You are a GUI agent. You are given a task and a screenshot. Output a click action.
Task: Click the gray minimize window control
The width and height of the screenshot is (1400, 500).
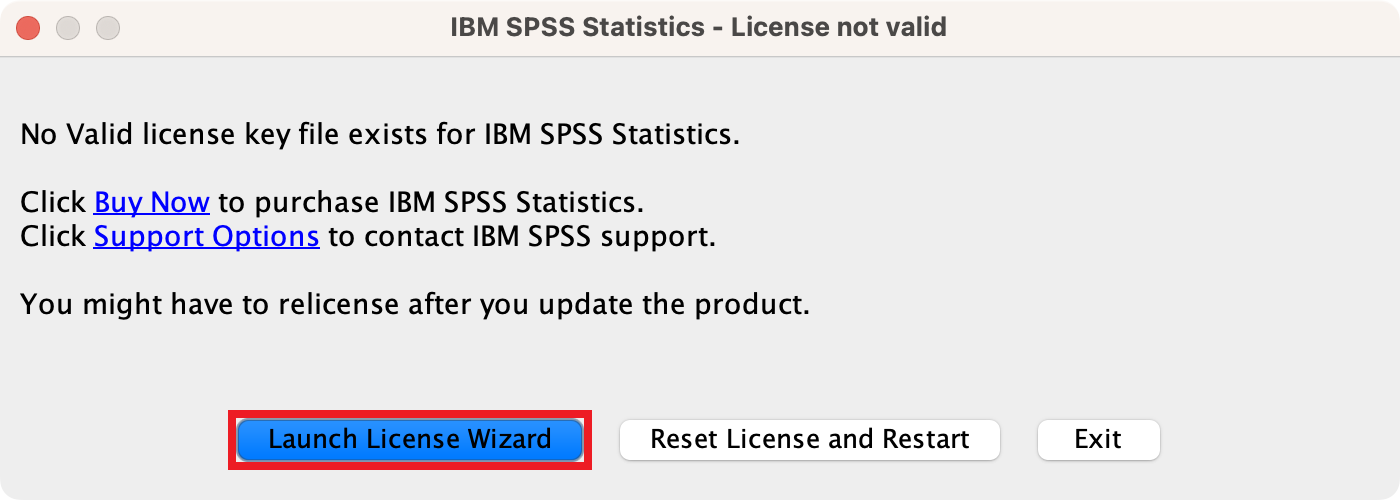(x=68, y=28)
